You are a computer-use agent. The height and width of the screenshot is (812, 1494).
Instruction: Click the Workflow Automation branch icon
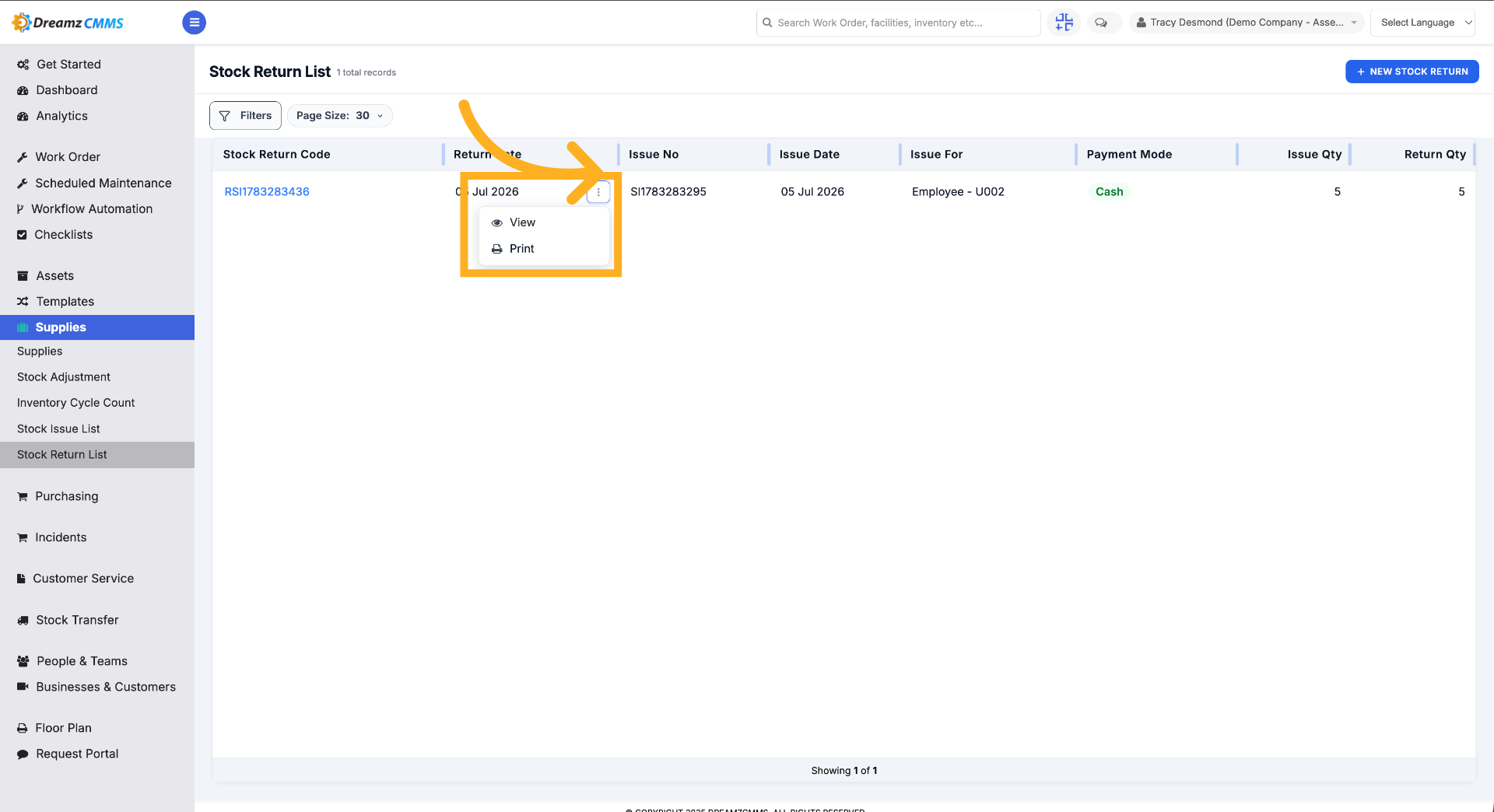click(20, 209)
